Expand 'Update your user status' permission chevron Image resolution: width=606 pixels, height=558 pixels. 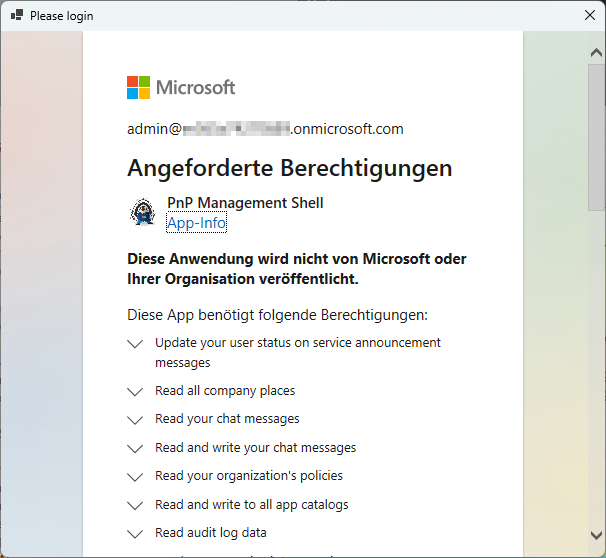pos(136,343)
